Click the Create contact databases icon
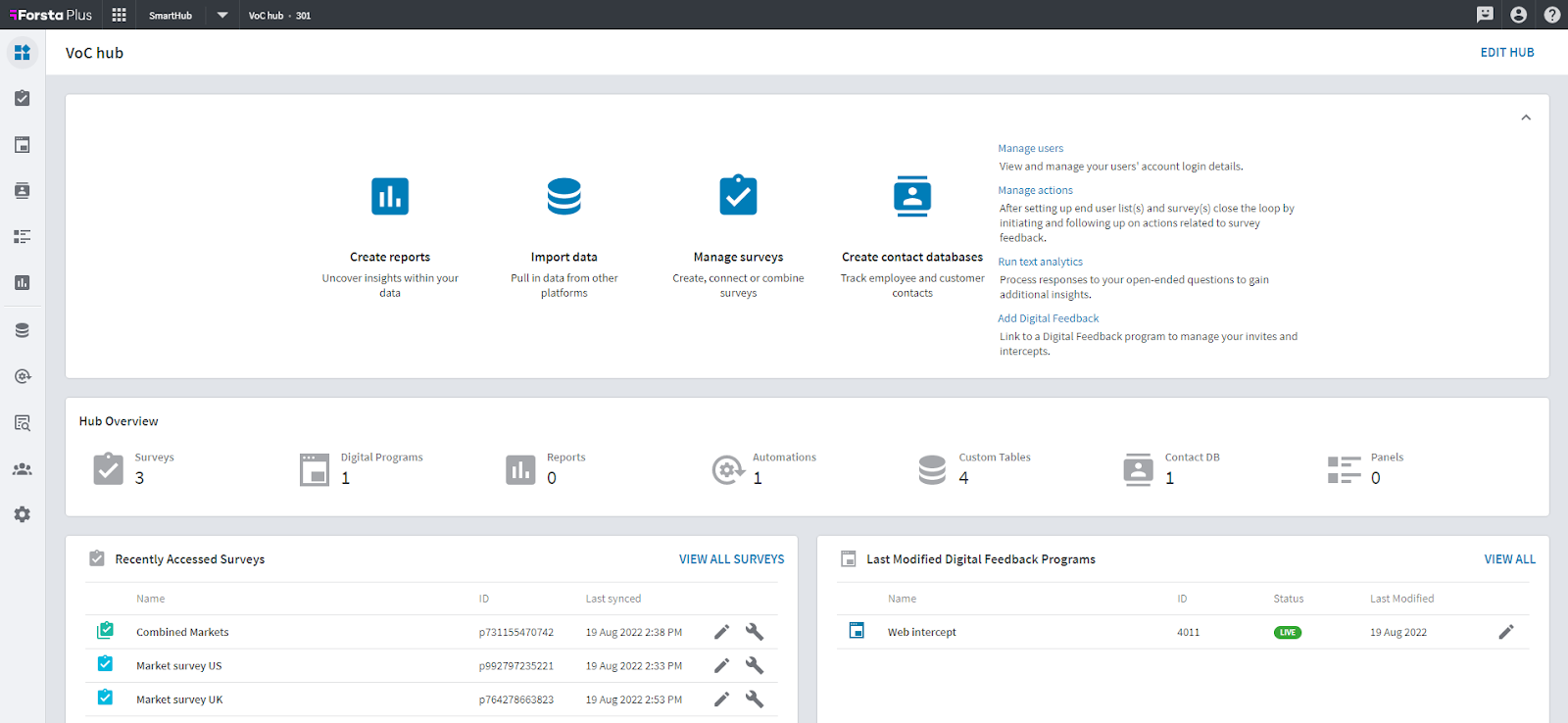 [x=912, y=196]
